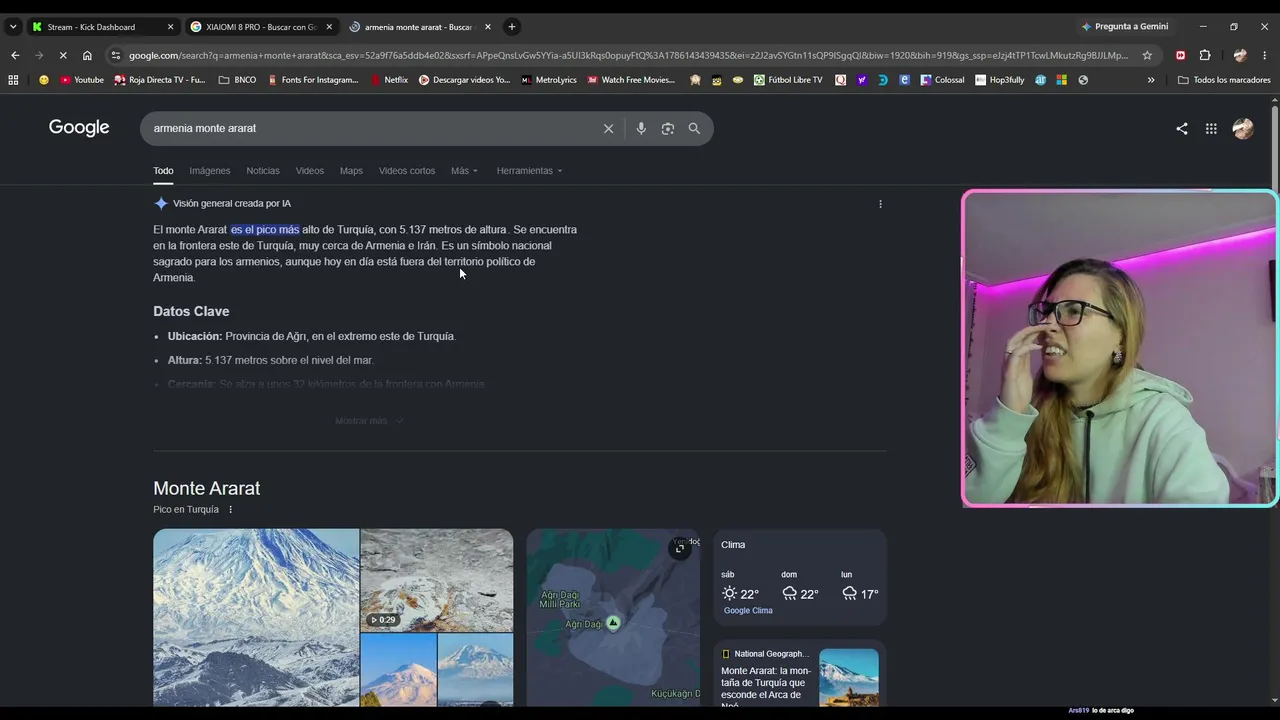Image resolution: width=1280 pixels, height=720 pixels.
Task: Open the Roja Directa TV bookmark
Action: [x=160, y=80]
